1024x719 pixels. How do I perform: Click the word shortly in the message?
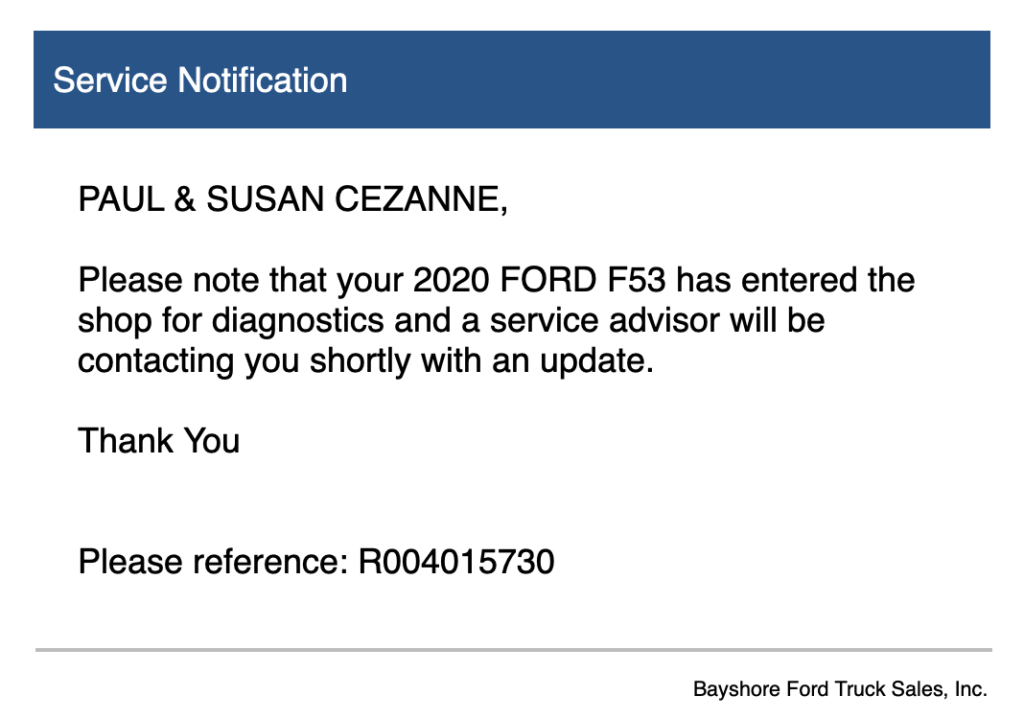(x=360, y=361)
